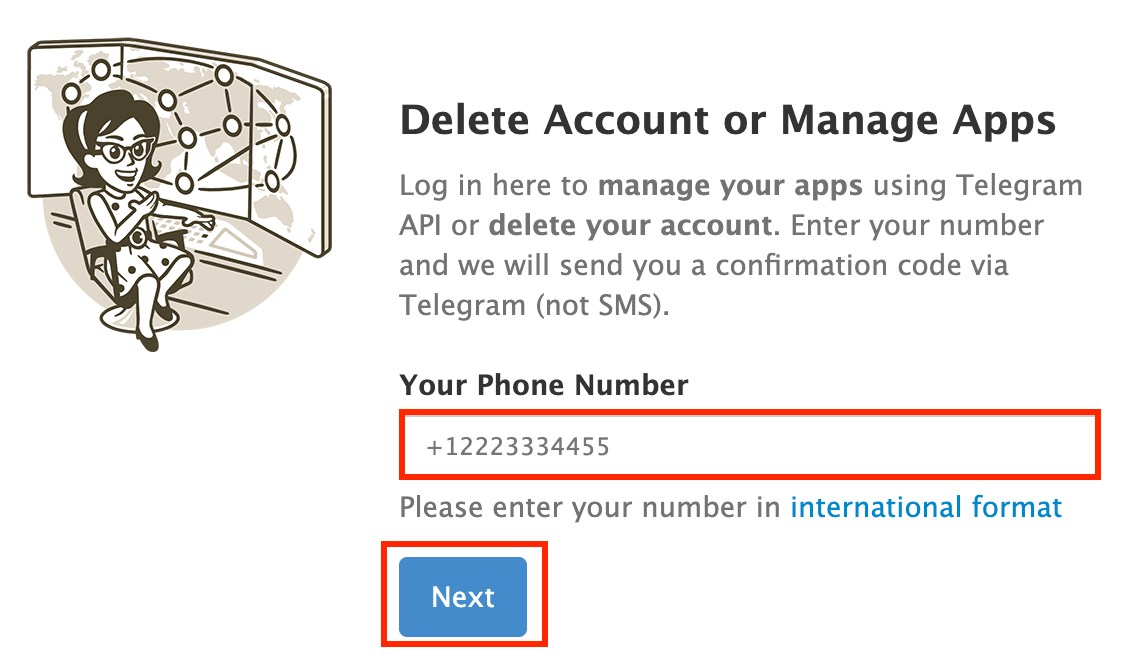Open the international format link

925,507
